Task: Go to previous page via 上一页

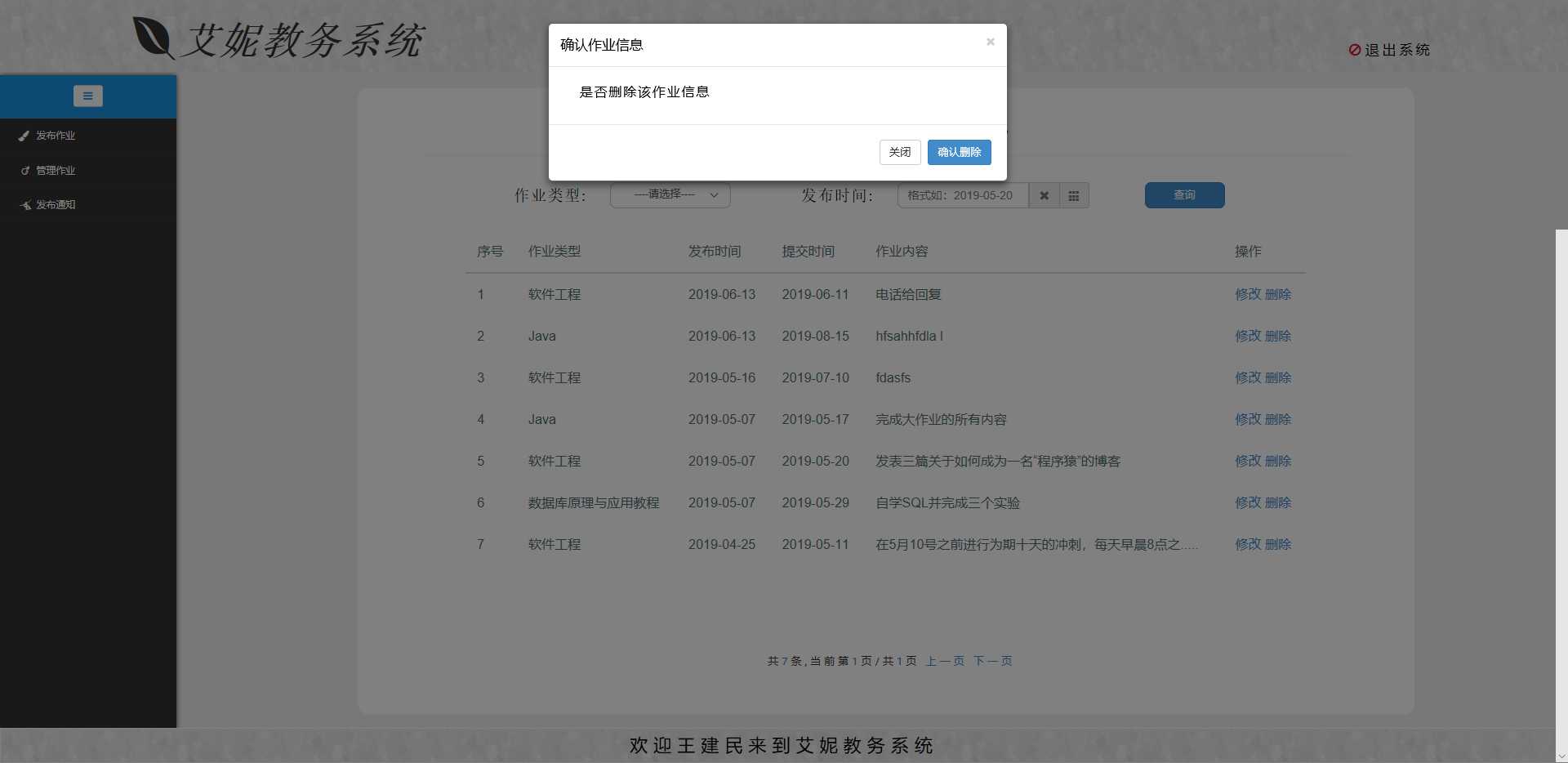Action: tap(945, 661)
